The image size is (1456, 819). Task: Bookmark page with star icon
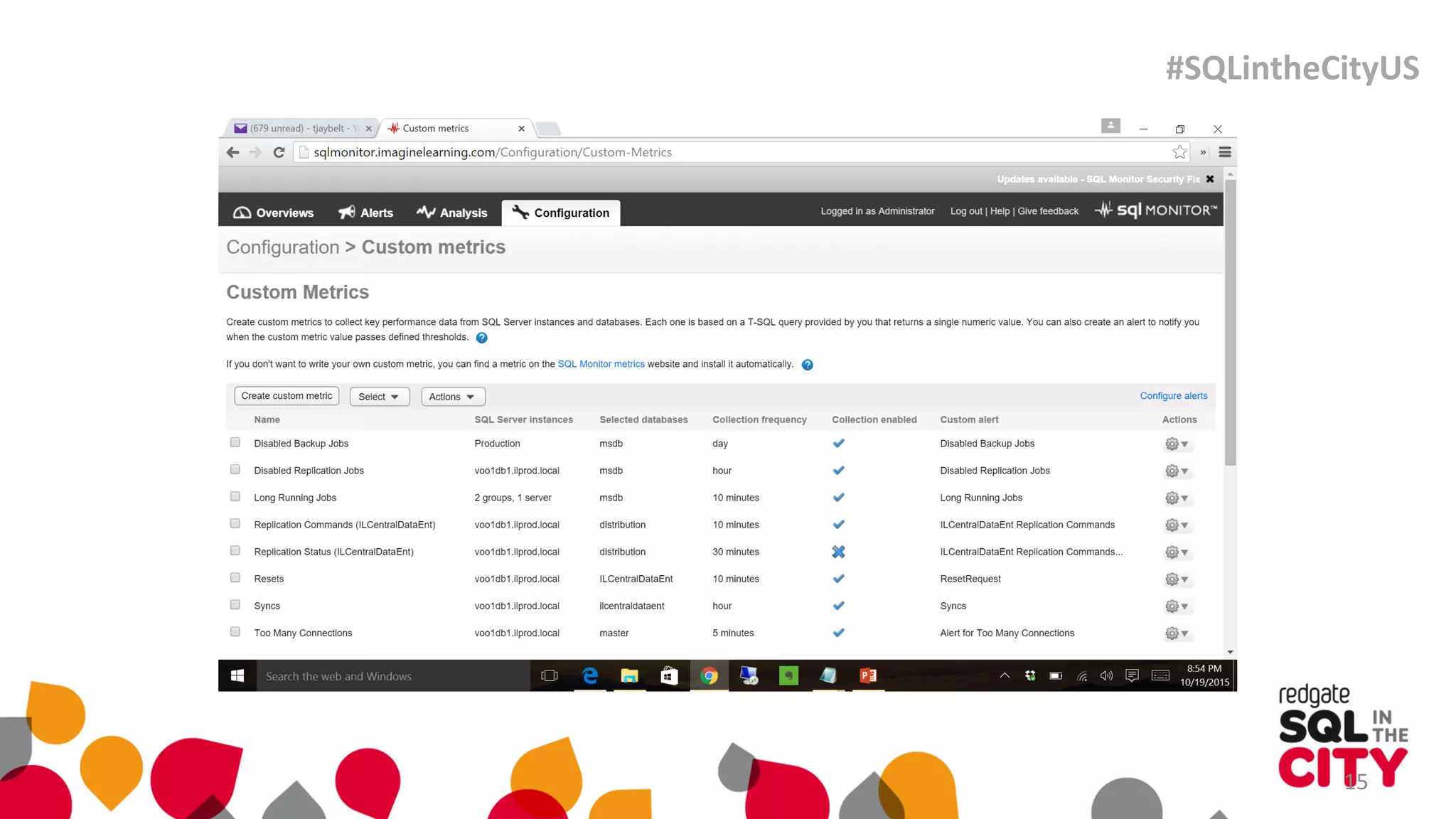click(1179, 152)
